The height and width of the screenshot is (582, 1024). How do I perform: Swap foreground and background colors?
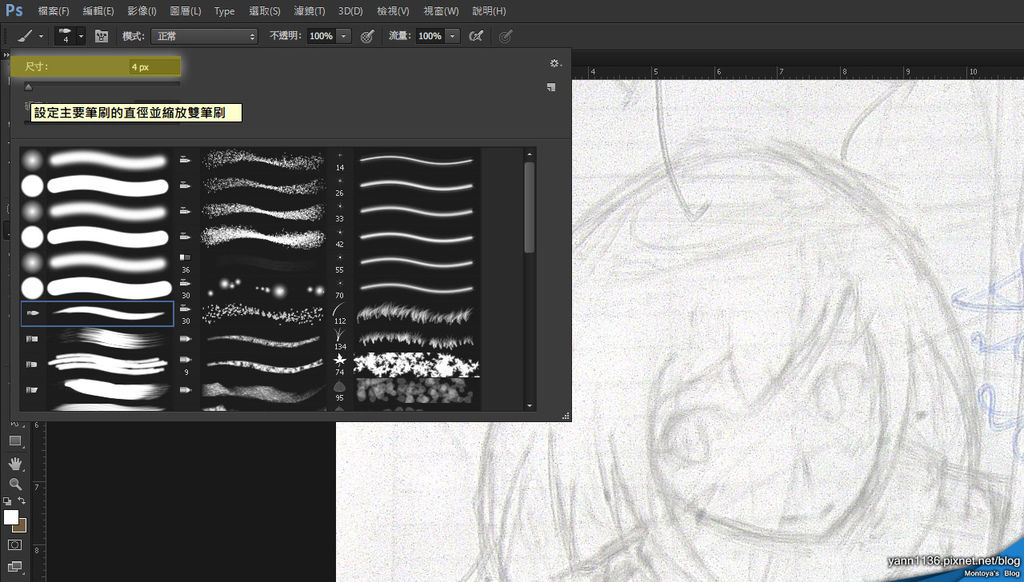click(22, 501)
